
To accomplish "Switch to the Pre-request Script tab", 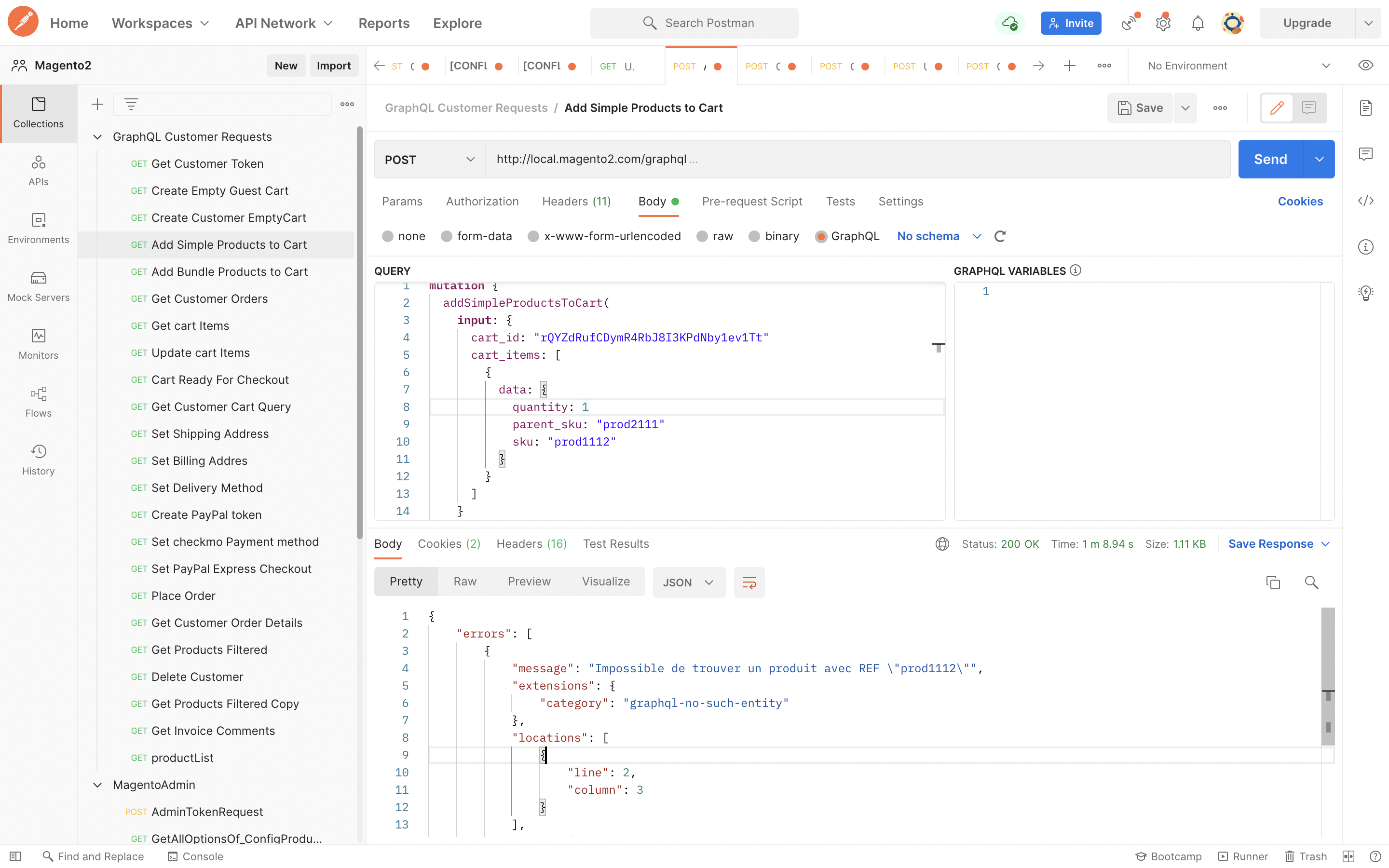I will coord(751,201).
